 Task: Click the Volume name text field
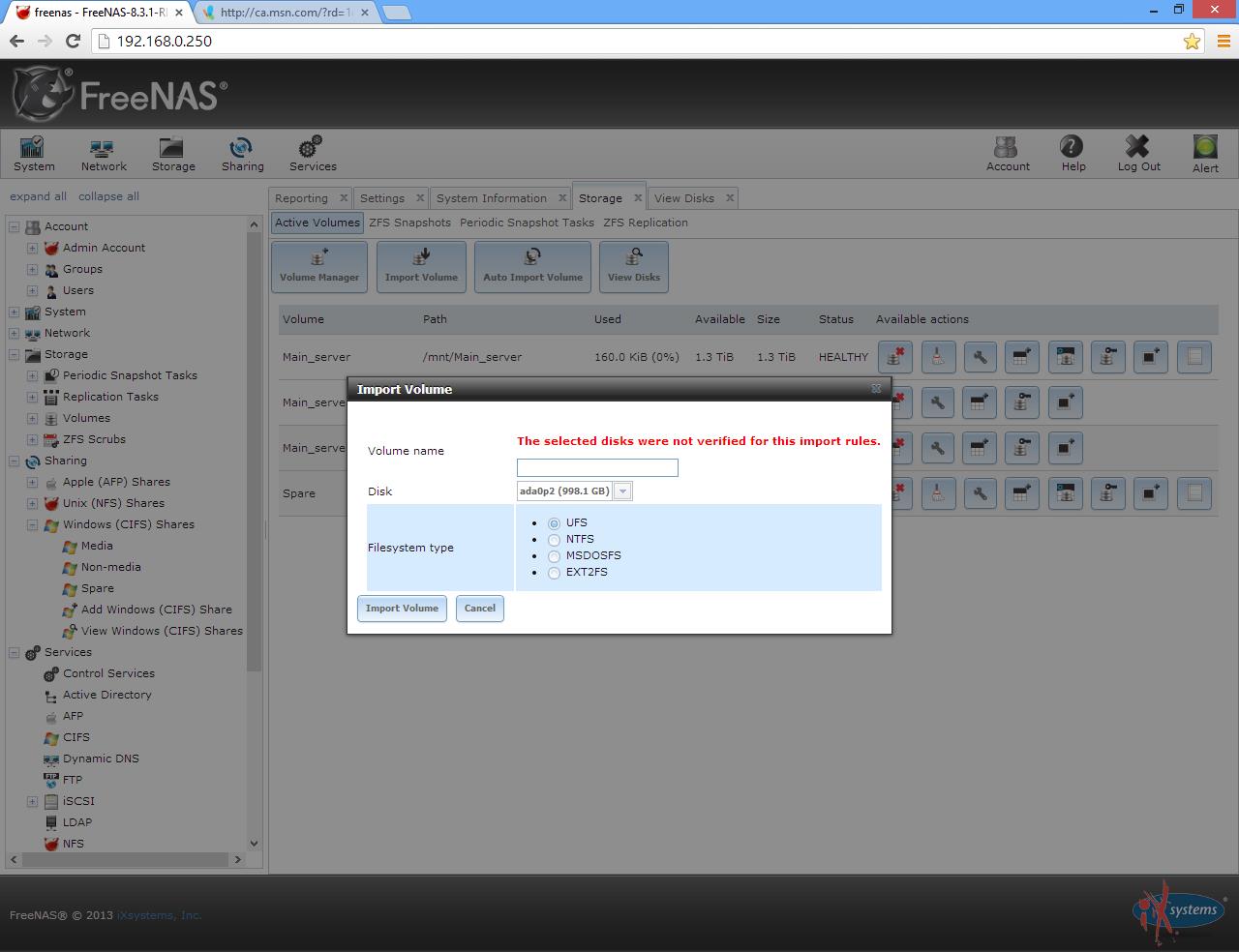pos(597,468)
